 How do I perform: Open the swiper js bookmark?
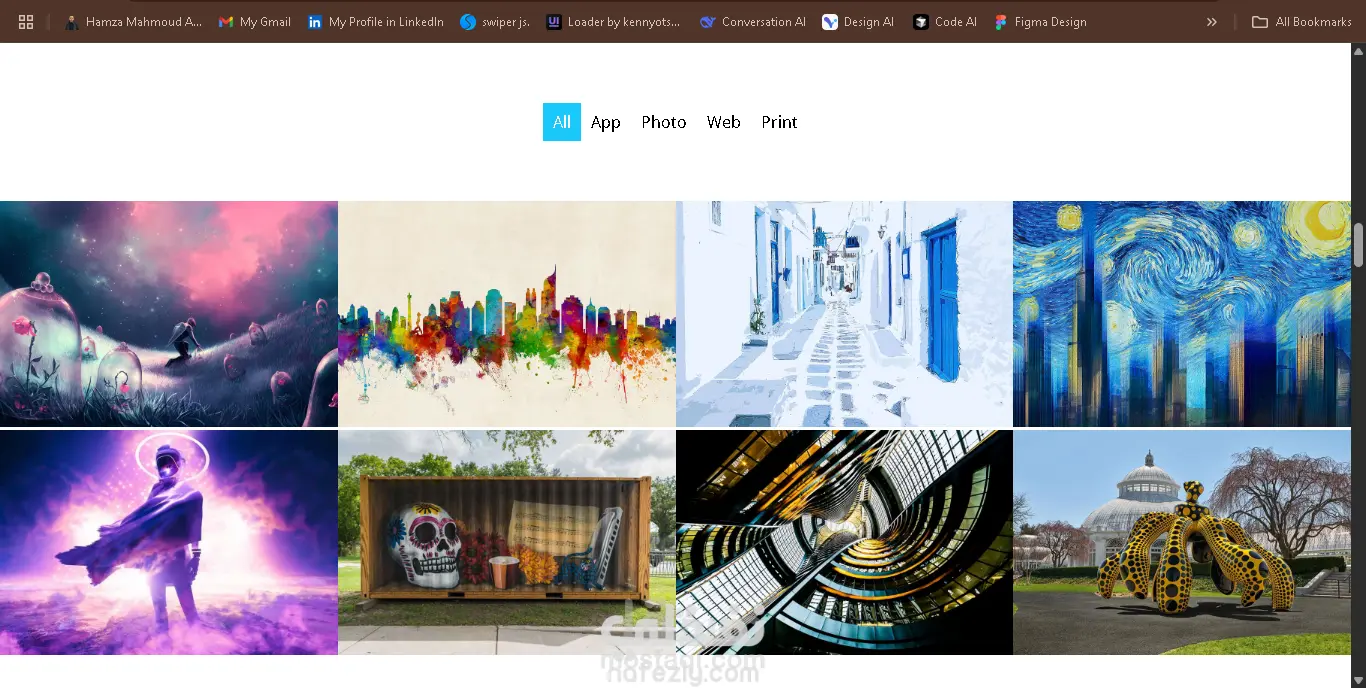(x=495, y=22)
